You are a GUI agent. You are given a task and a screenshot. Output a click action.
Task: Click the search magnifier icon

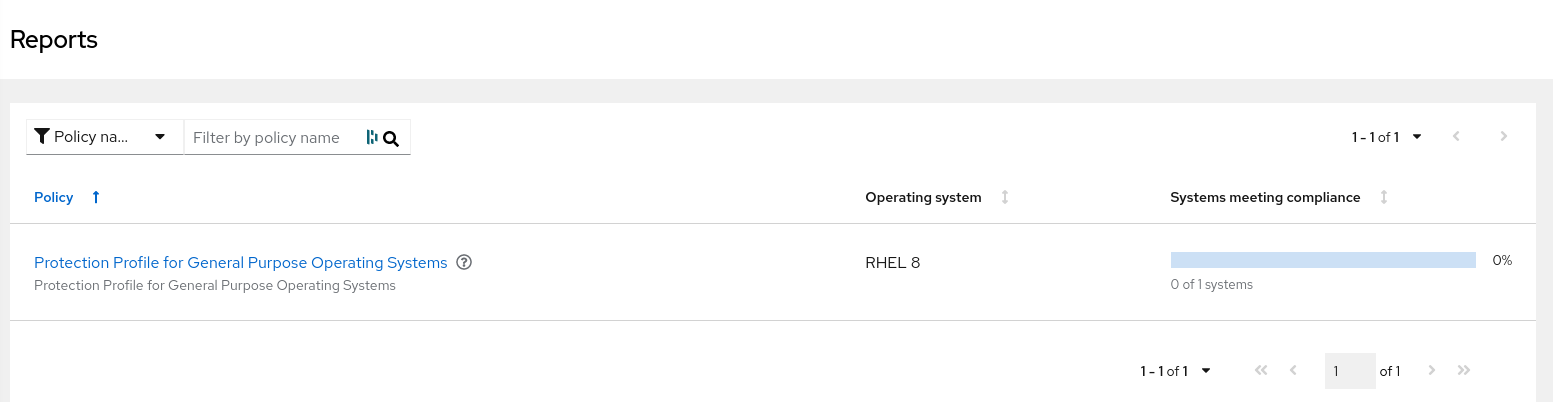[391, 139]
